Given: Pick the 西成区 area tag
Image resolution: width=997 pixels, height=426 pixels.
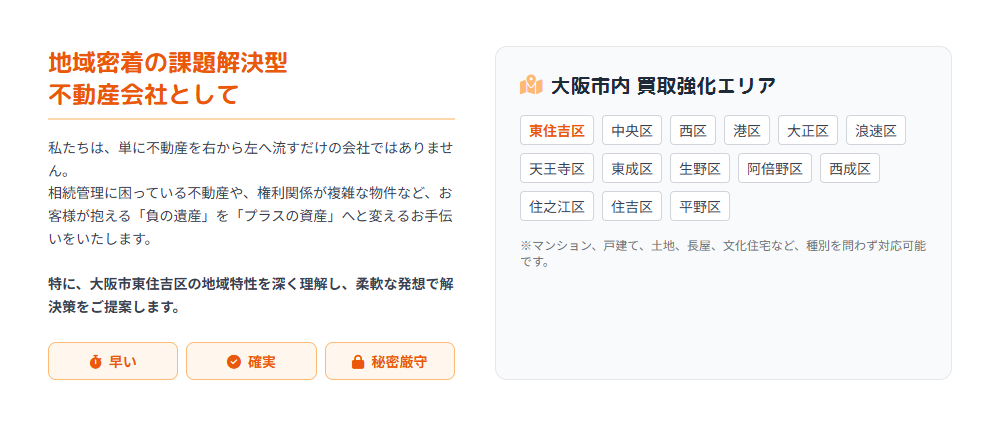Looking at the screenshot, I should tap(850, 168).
